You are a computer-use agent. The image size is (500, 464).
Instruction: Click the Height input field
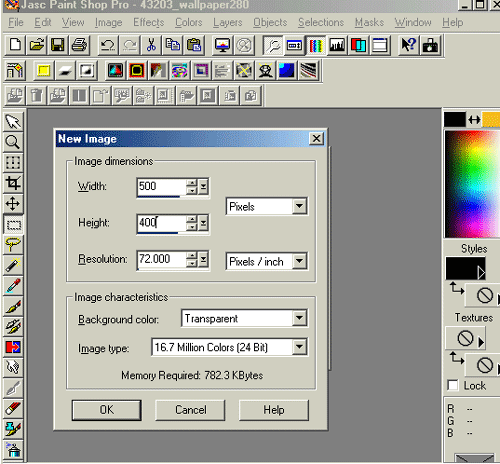(161, 223)
